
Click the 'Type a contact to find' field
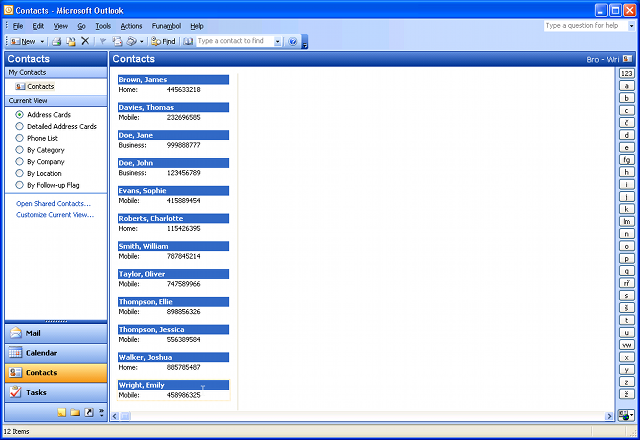pos(235,41)
